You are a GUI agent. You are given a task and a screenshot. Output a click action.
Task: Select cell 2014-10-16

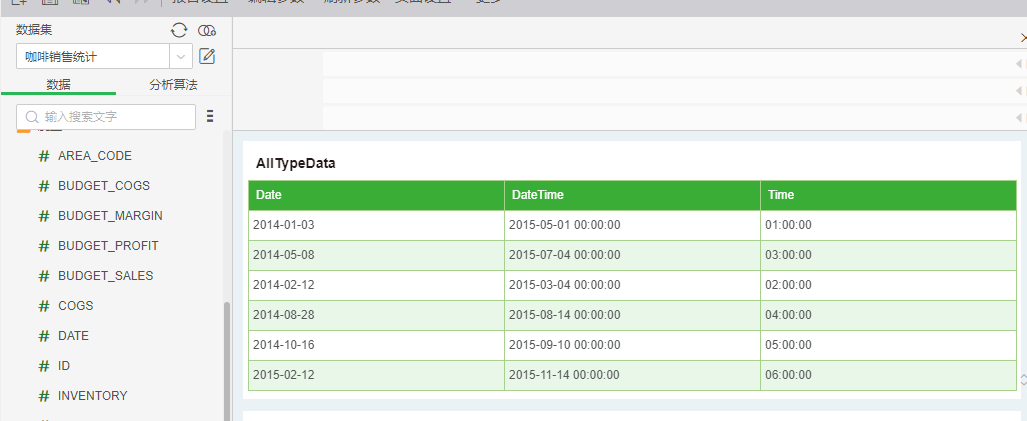[x=376, y=346]
